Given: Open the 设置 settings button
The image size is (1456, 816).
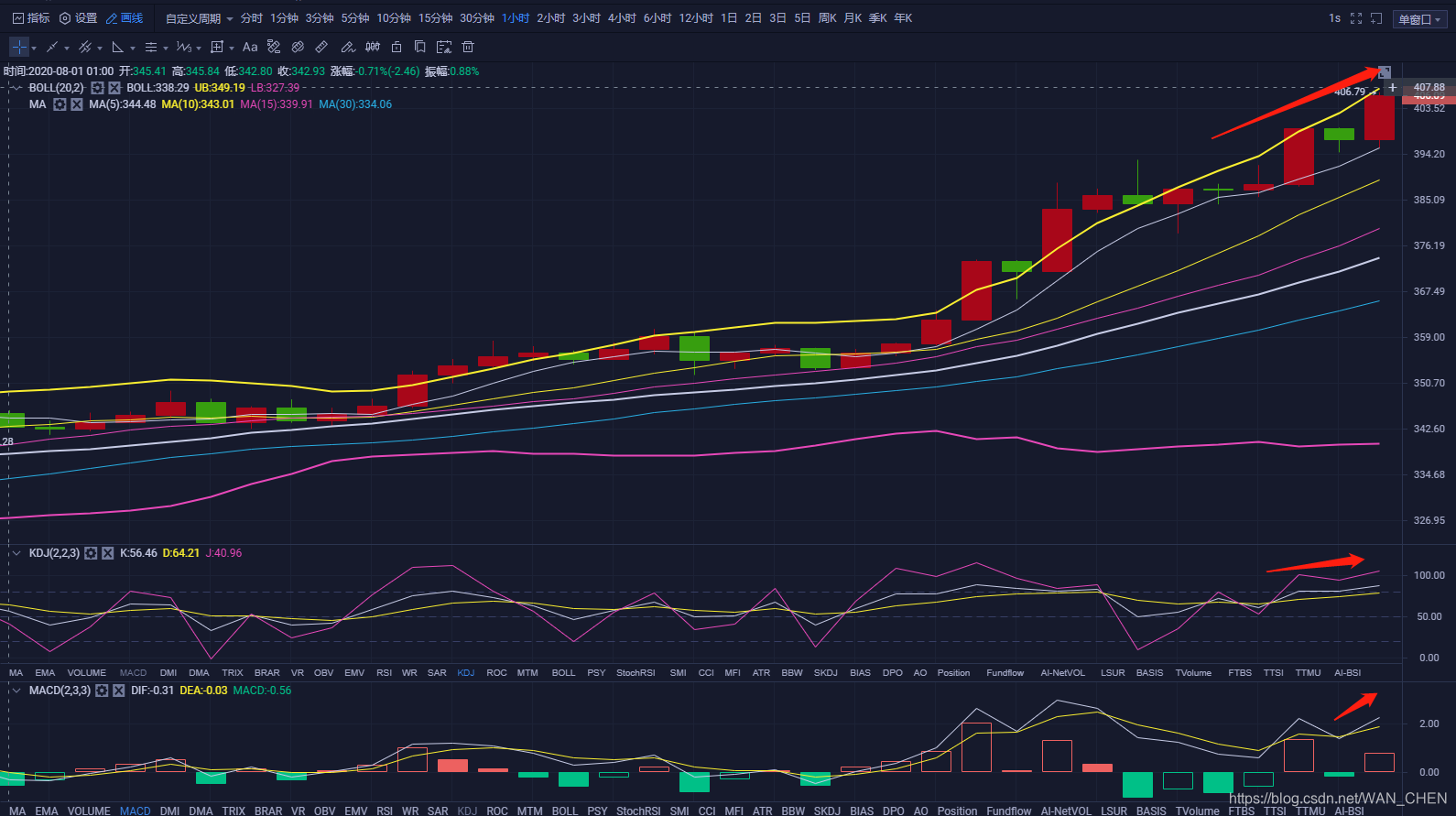Looking at the screenshot, I should pos(78,18).
